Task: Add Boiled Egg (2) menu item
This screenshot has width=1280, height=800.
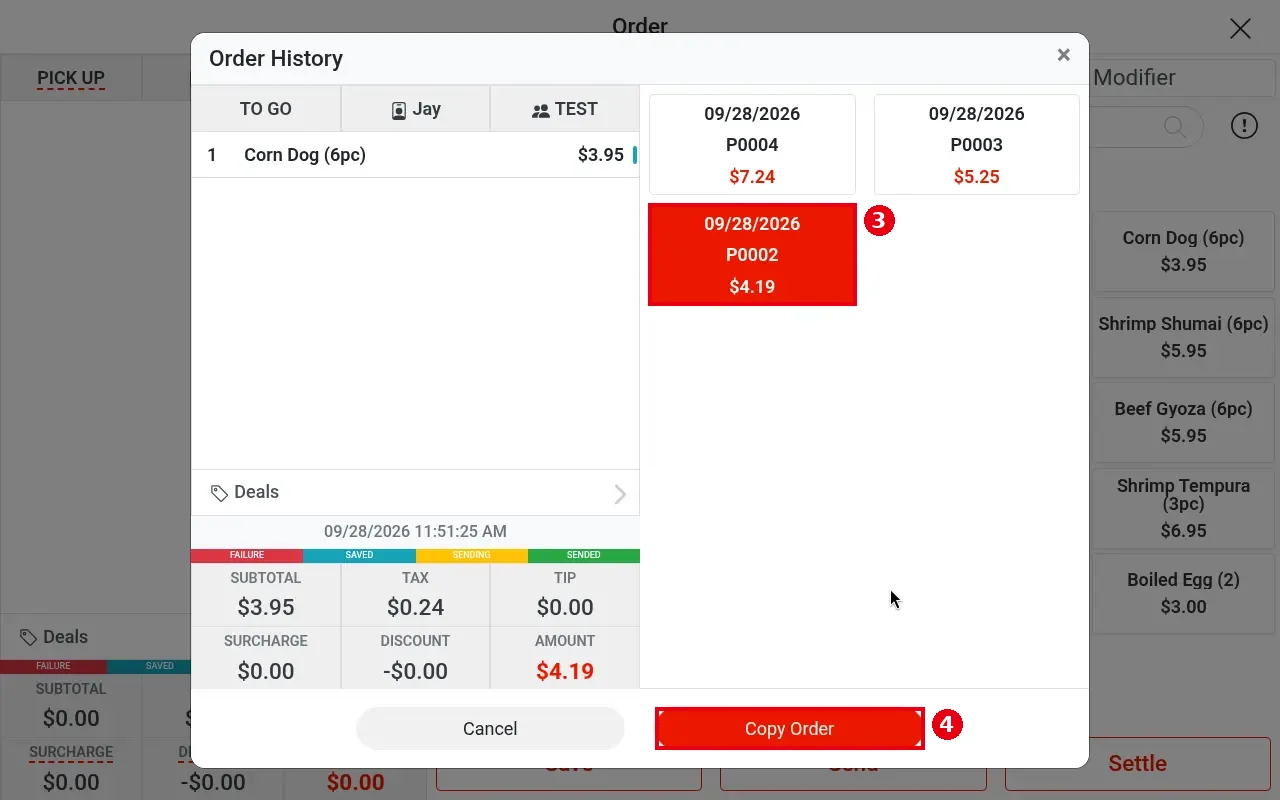Action: pyautogui.click(x=1184, y=593)
